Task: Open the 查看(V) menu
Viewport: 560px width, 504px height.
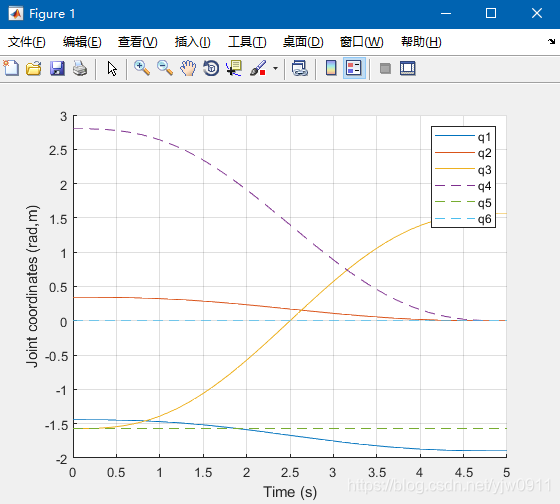Action: [x=138, y=42]
